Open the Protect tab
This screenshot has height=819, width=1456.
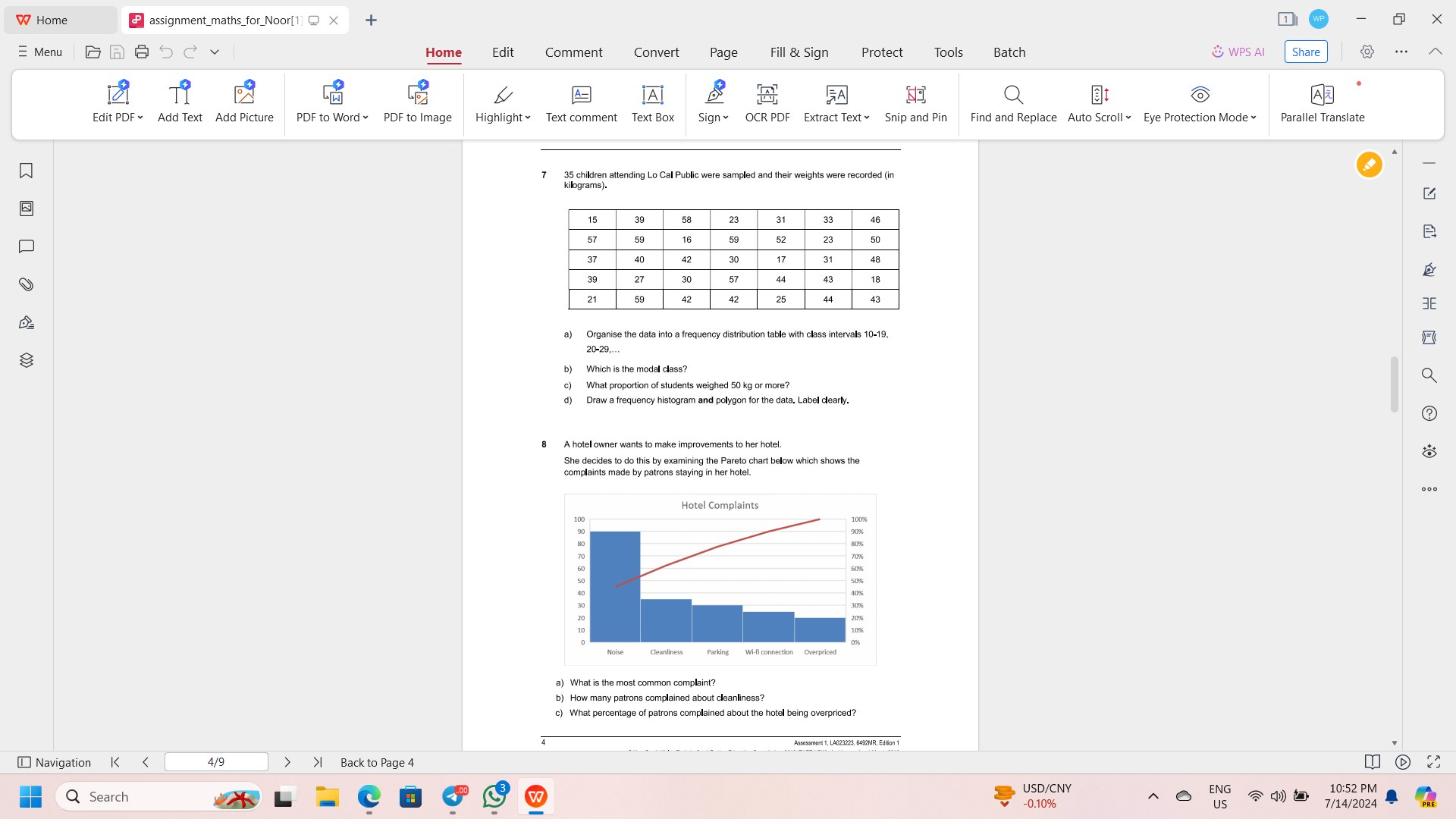[881, 52]
